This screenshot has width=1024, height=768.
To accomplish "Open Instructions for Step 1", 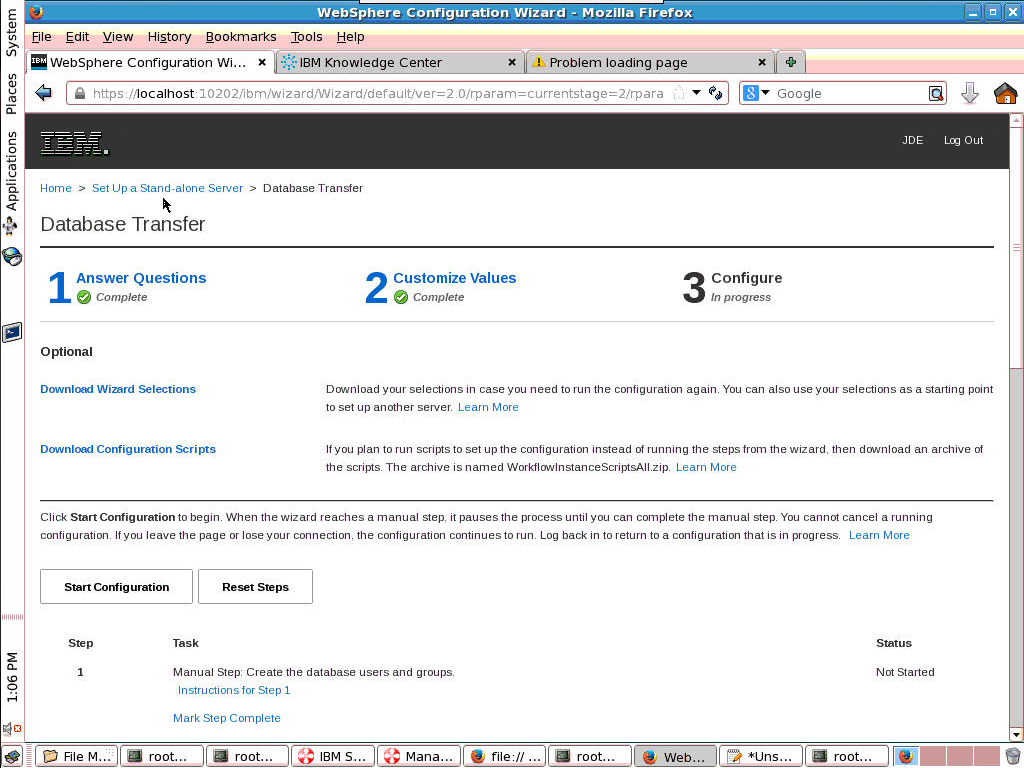I will tap(234, 690).
